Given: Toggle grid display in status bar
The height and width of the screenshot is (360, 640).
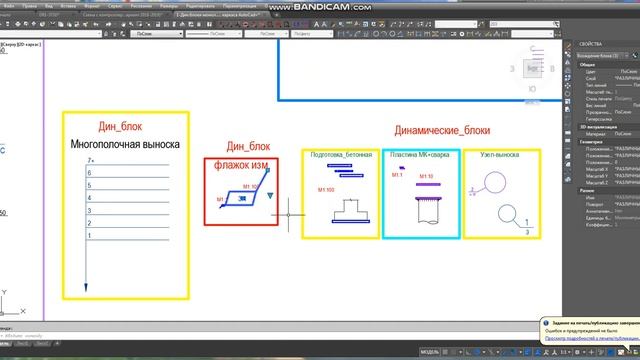Looking at the screenshot, I should [x=445, y=352].
